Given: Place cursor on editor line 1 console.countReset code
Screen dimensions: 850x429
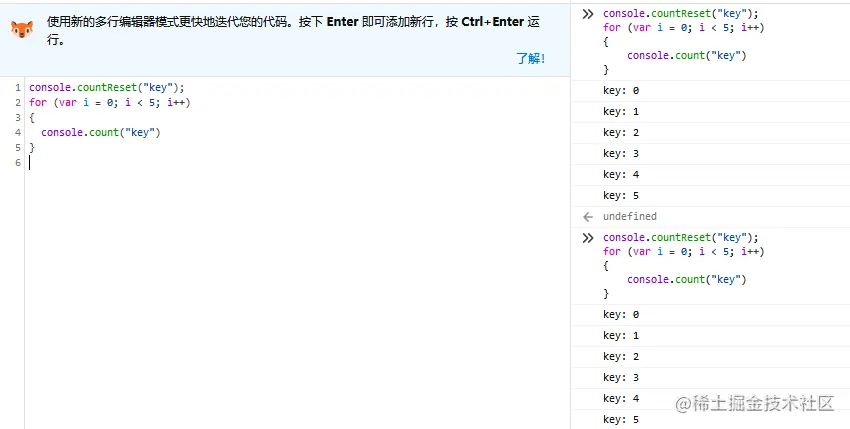Looking at the screenshot, I should click(107, 87).
